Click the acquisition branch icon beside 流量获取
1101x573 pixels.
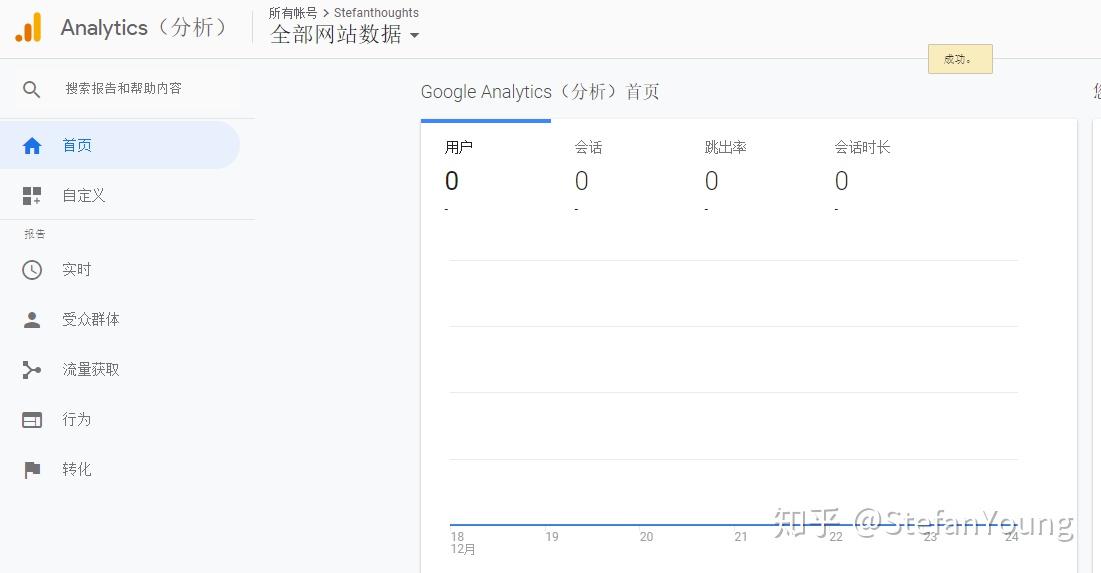(x=32, y=370)
